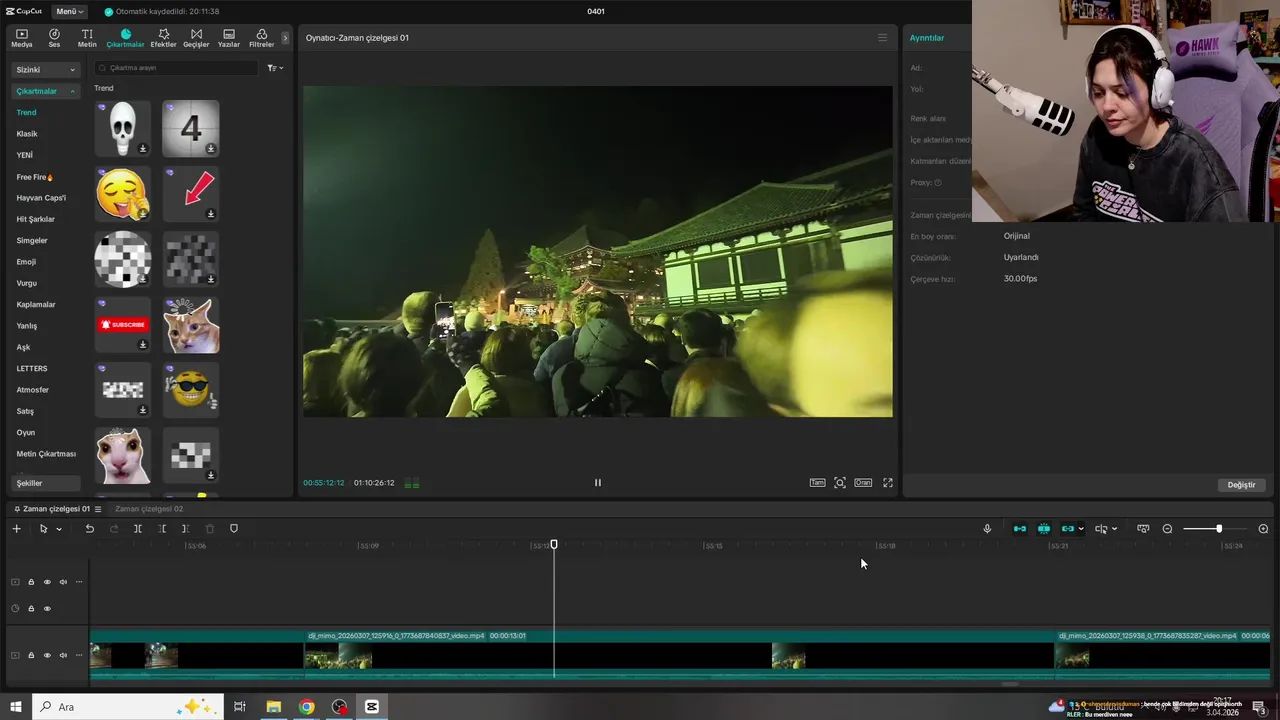Click the scan-frame icon in player controls
The width and height of the screenshot is (1280, 720).
tap(840, 483)
